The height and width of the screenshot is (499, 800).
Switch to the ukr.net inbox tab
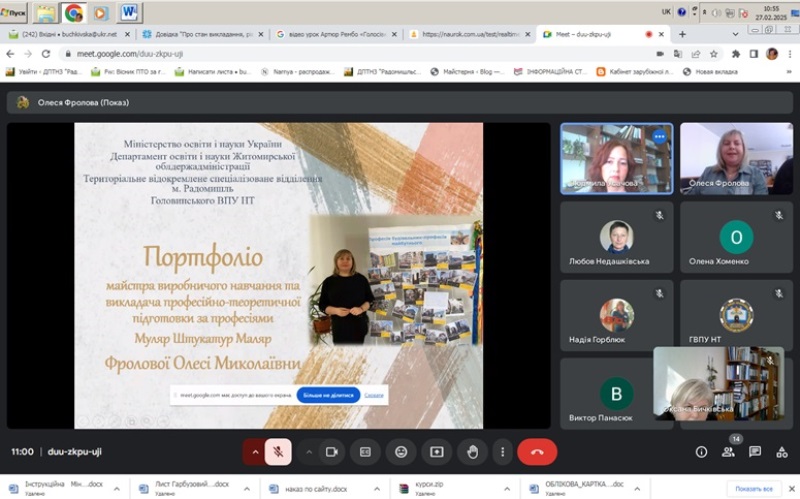pos(69,34)
